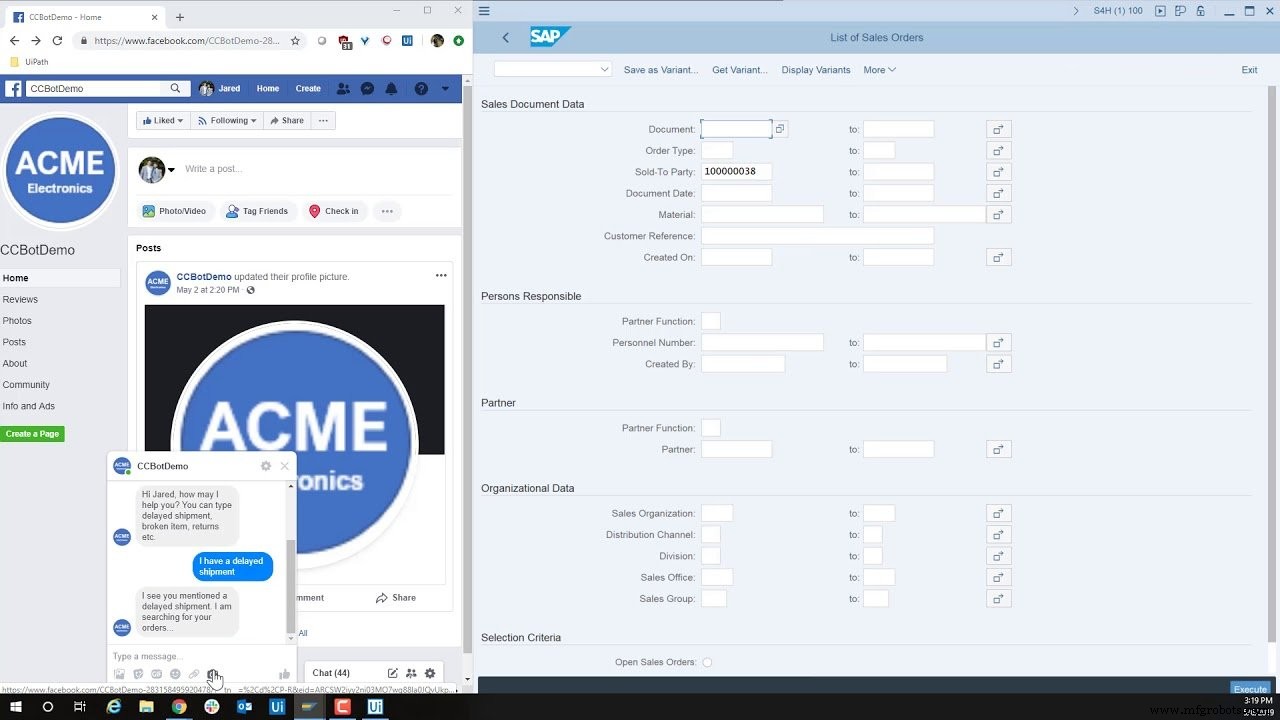Toggle the Liked button on the page

pos(162,120)
